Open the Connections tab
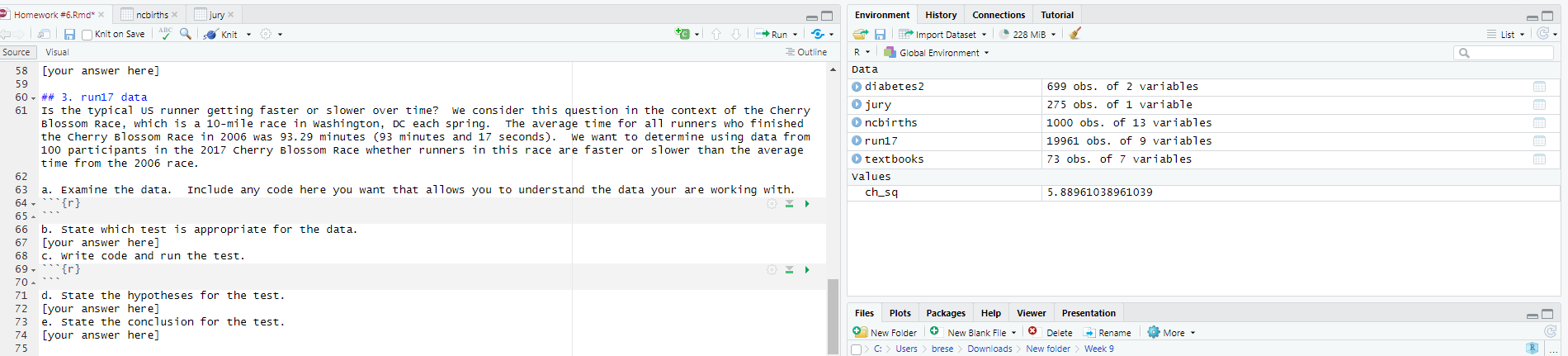 [x=999, y=15]
